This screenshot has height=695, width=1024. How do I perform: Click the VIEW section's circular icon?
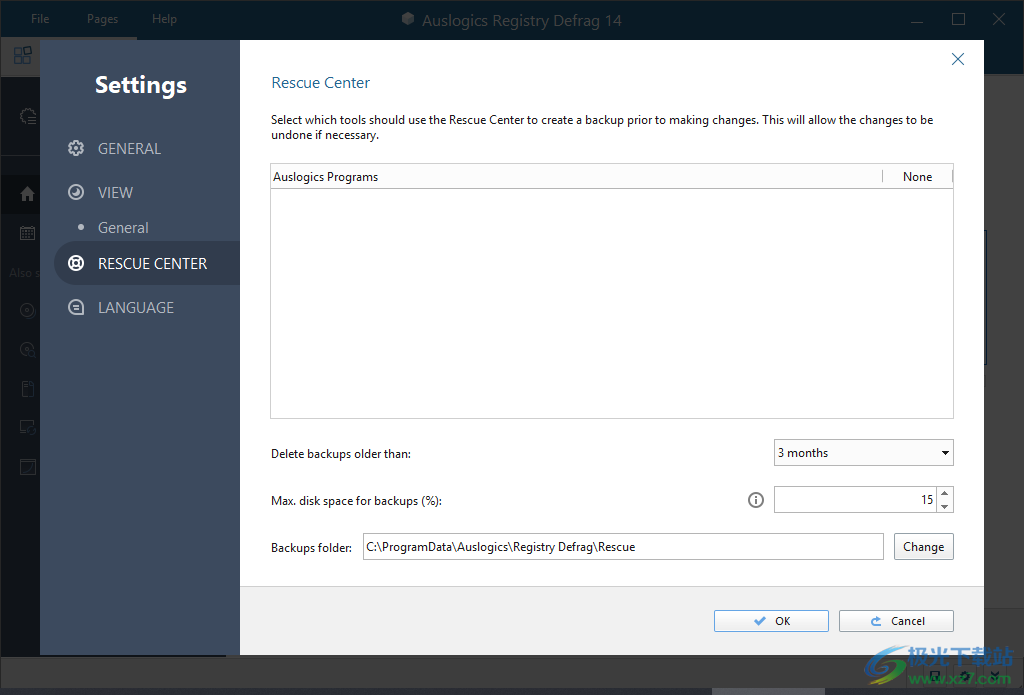(x=76, y=192)
